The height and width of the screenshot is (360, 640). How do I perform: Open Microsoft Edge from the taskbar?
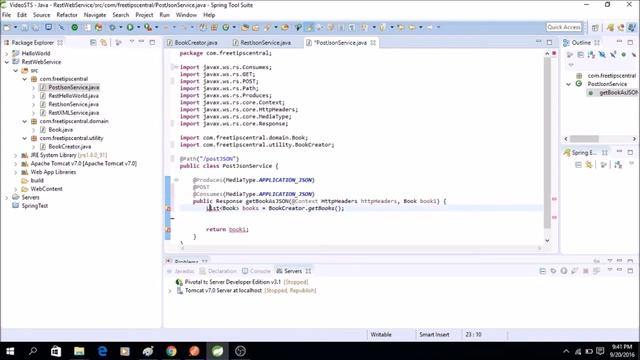102,351
